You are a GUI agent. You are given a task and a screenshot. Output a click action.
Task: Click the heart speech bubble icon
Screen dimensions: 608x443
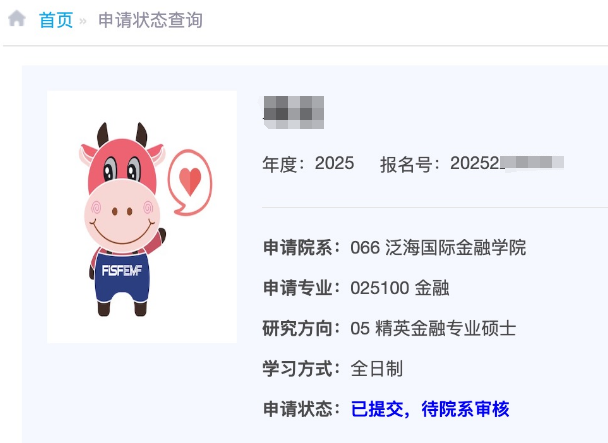190,182
